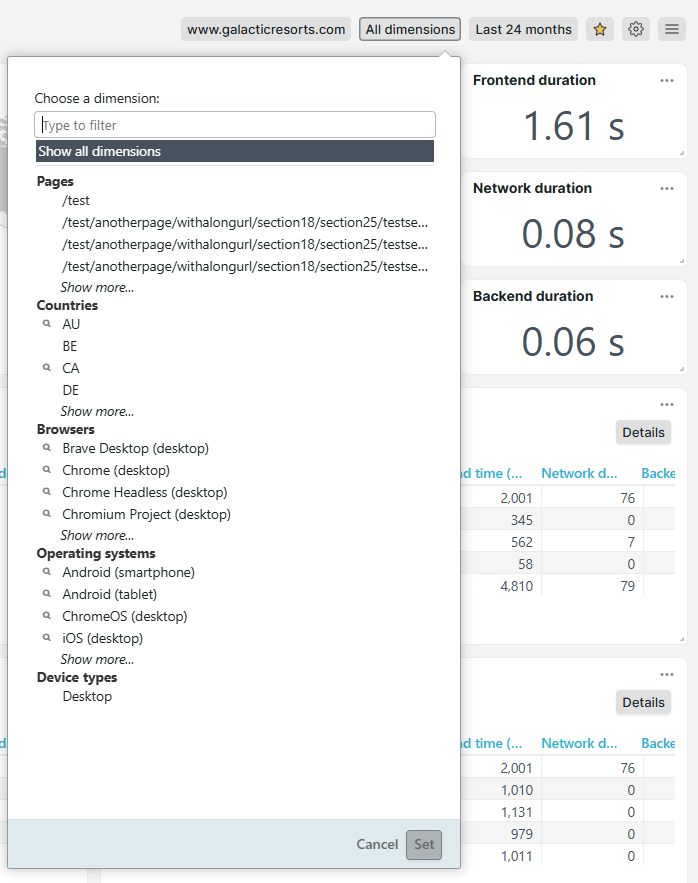Image resolution: width=698 pixels, height=883 pixels.
Task: Click the magnifier beside Brave Desktop (desktop)
Action: (45, 448)
